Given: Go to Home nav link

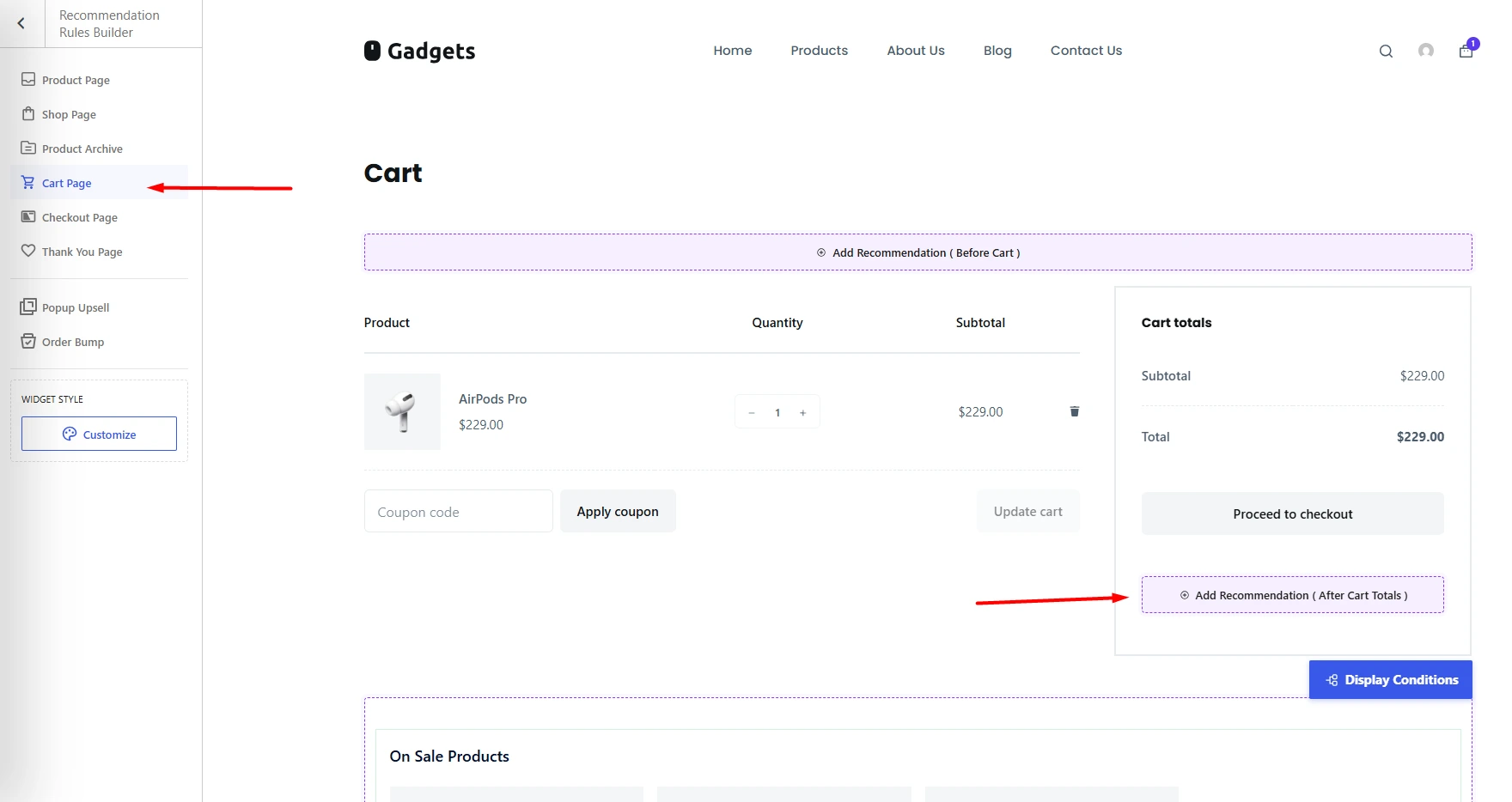Looking at the screenshot, I should pos(733,51).
